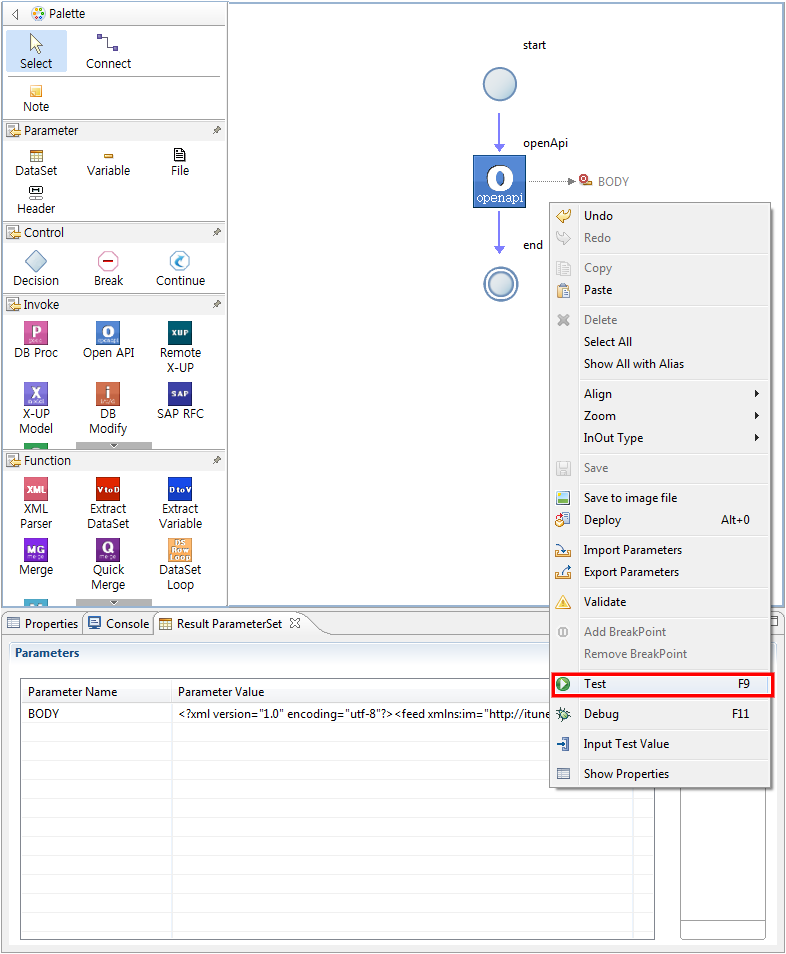Choose Export Parameters menu entry

(x=660, y=571)
